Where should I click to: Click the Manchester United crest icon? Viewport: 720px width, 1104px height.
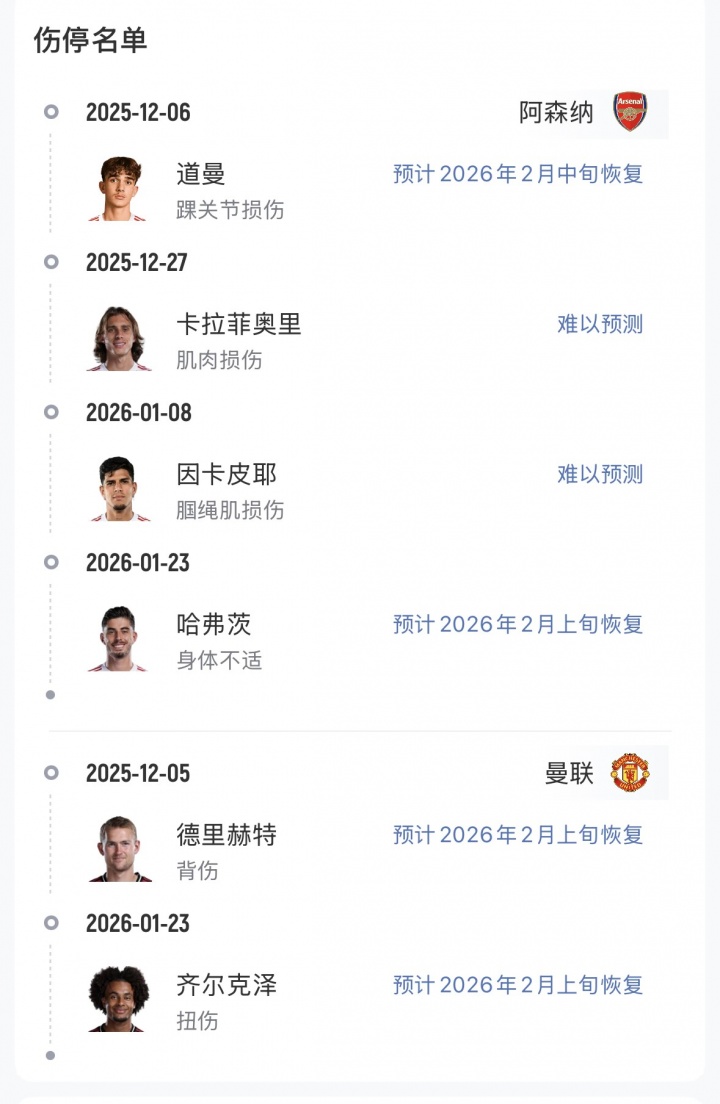[x=630, y=773]
